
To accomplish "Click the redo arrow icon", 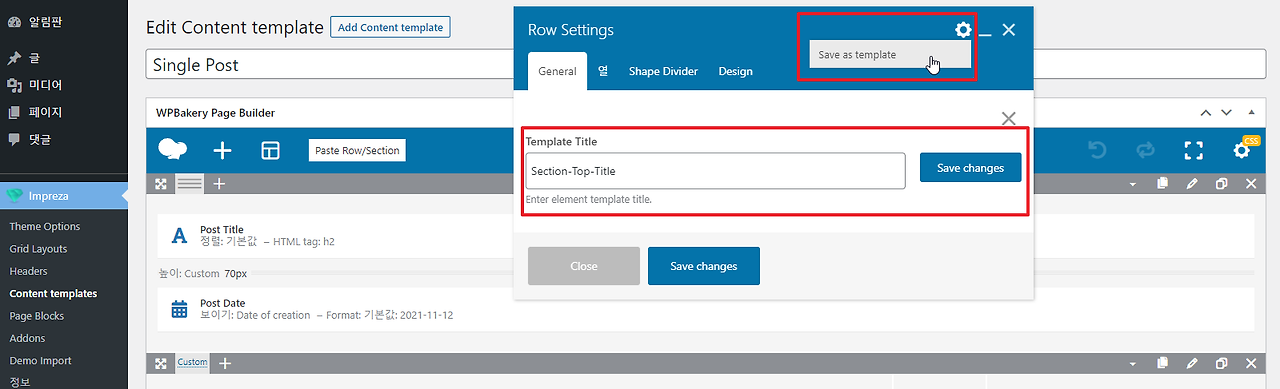I will pos(1145,150).
